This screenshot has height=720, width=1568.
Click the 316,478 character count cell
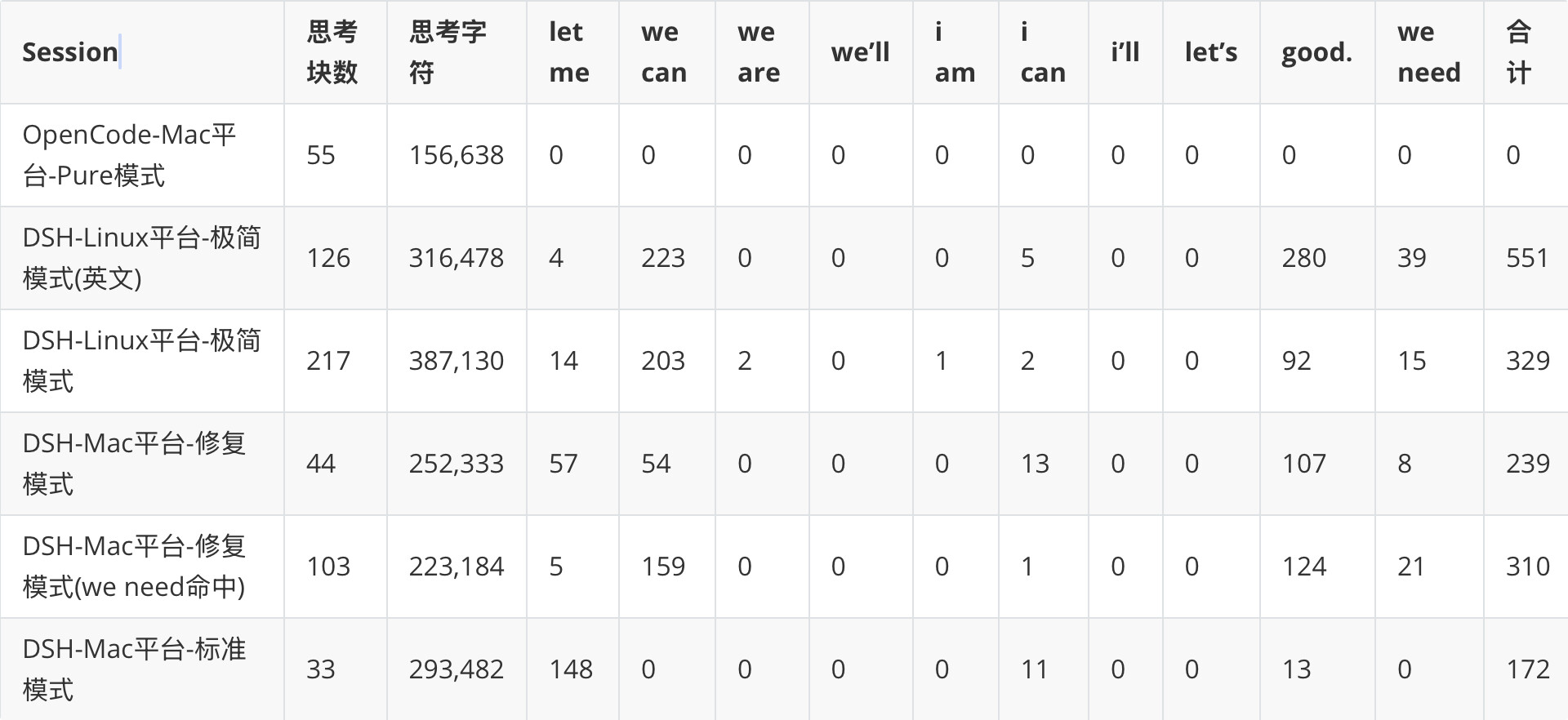(x=456, y=258)
